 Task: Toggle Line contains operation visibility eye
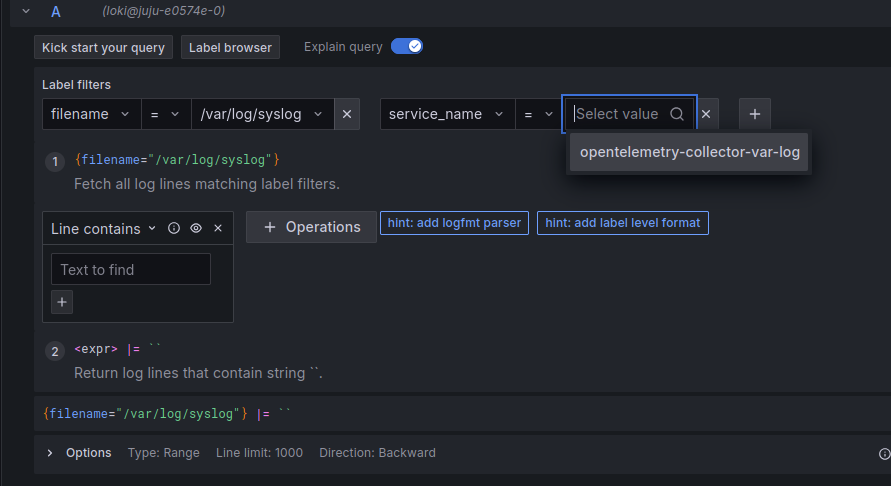click(x=196, y=229)
